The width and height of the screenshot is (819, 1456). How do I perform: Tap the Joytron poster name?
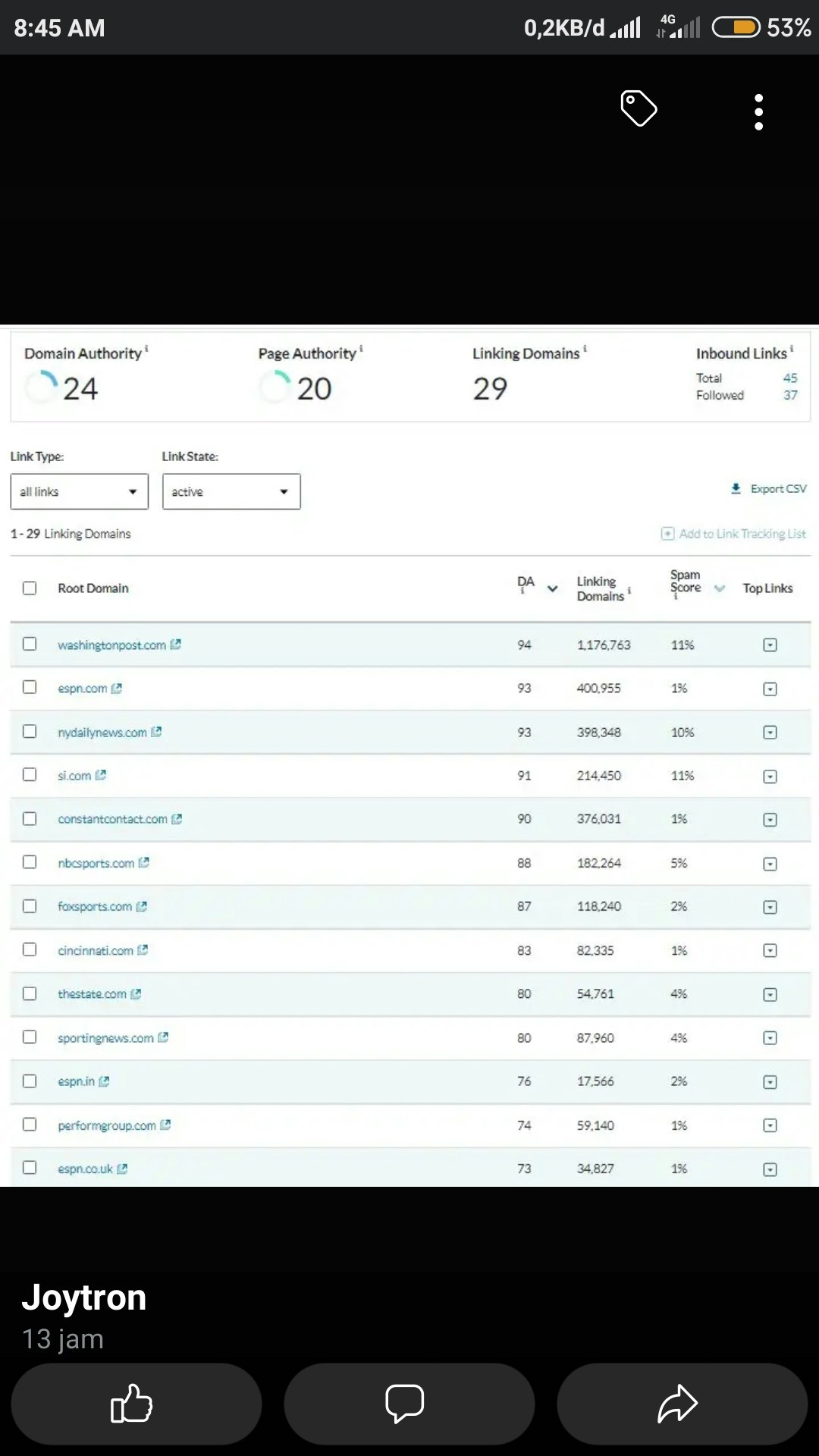pyautogui.click(x=84, y=1298)
